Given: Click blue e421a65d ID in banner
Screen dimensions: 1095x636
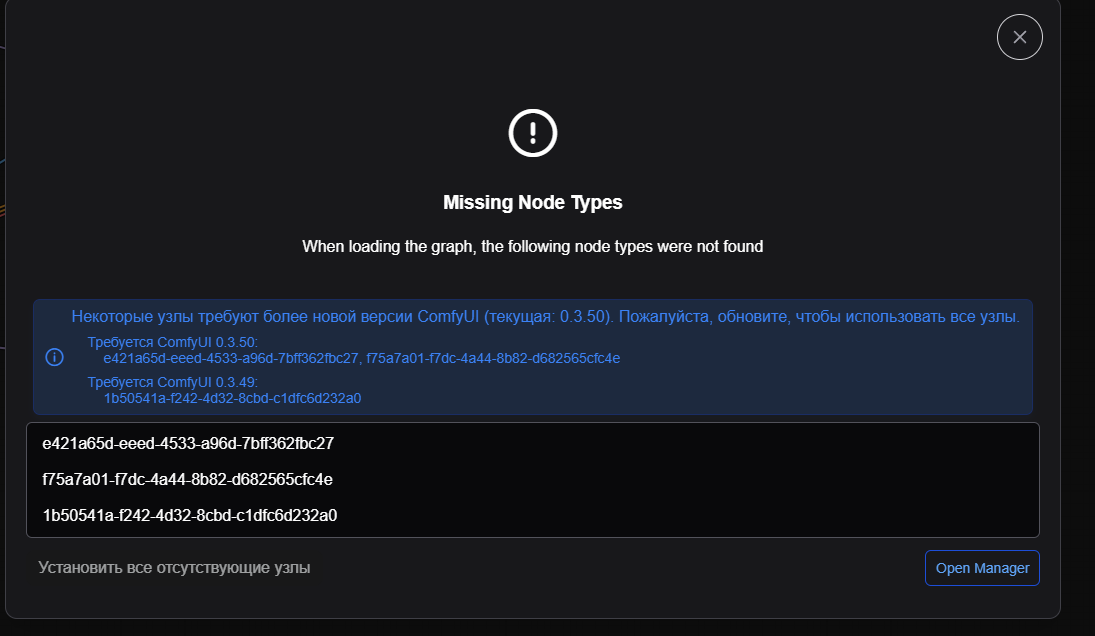Looking at the screenshot, I should point(229,358).
